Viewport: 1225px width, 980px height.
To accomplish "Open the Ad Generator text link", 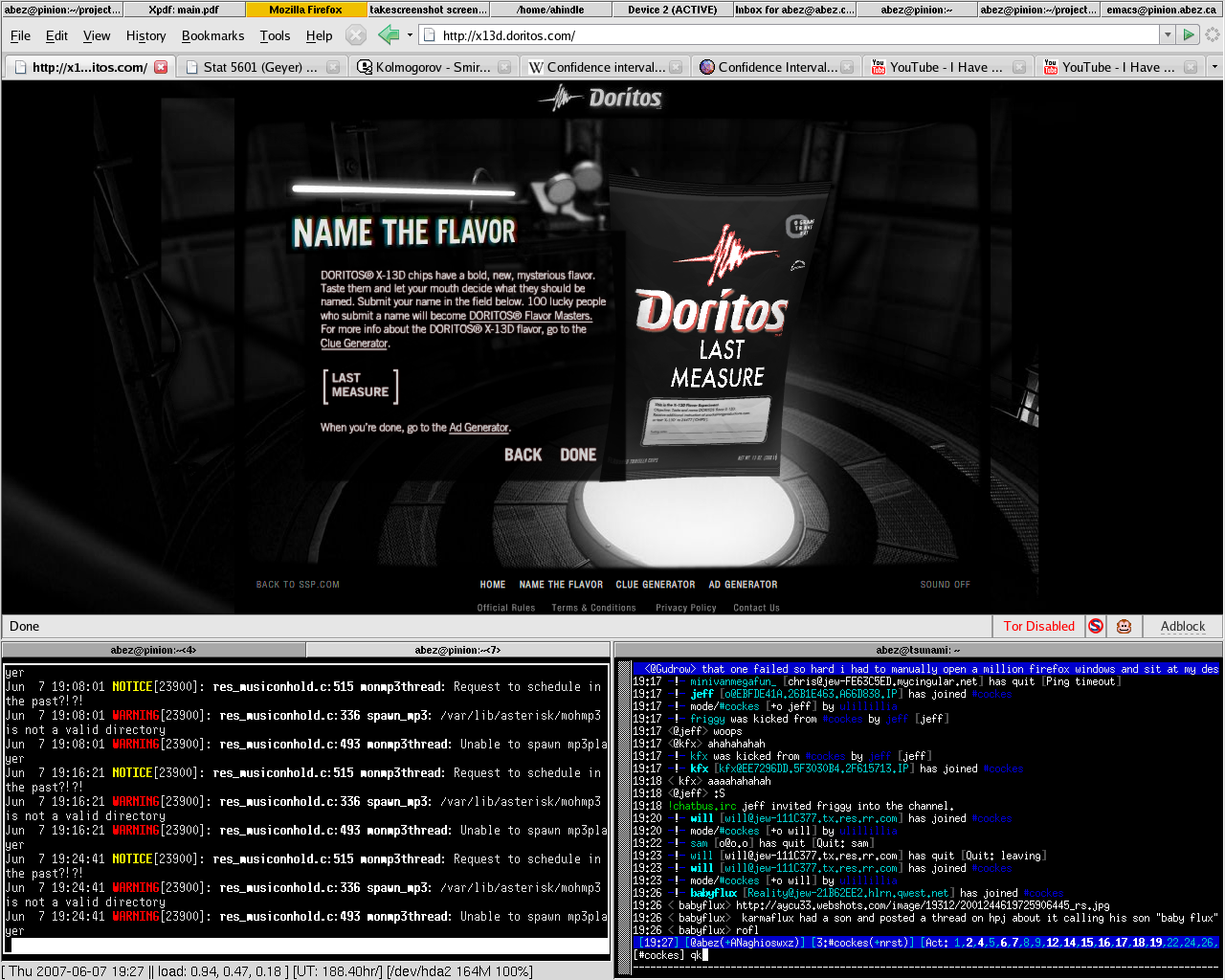I will [479, 428].
